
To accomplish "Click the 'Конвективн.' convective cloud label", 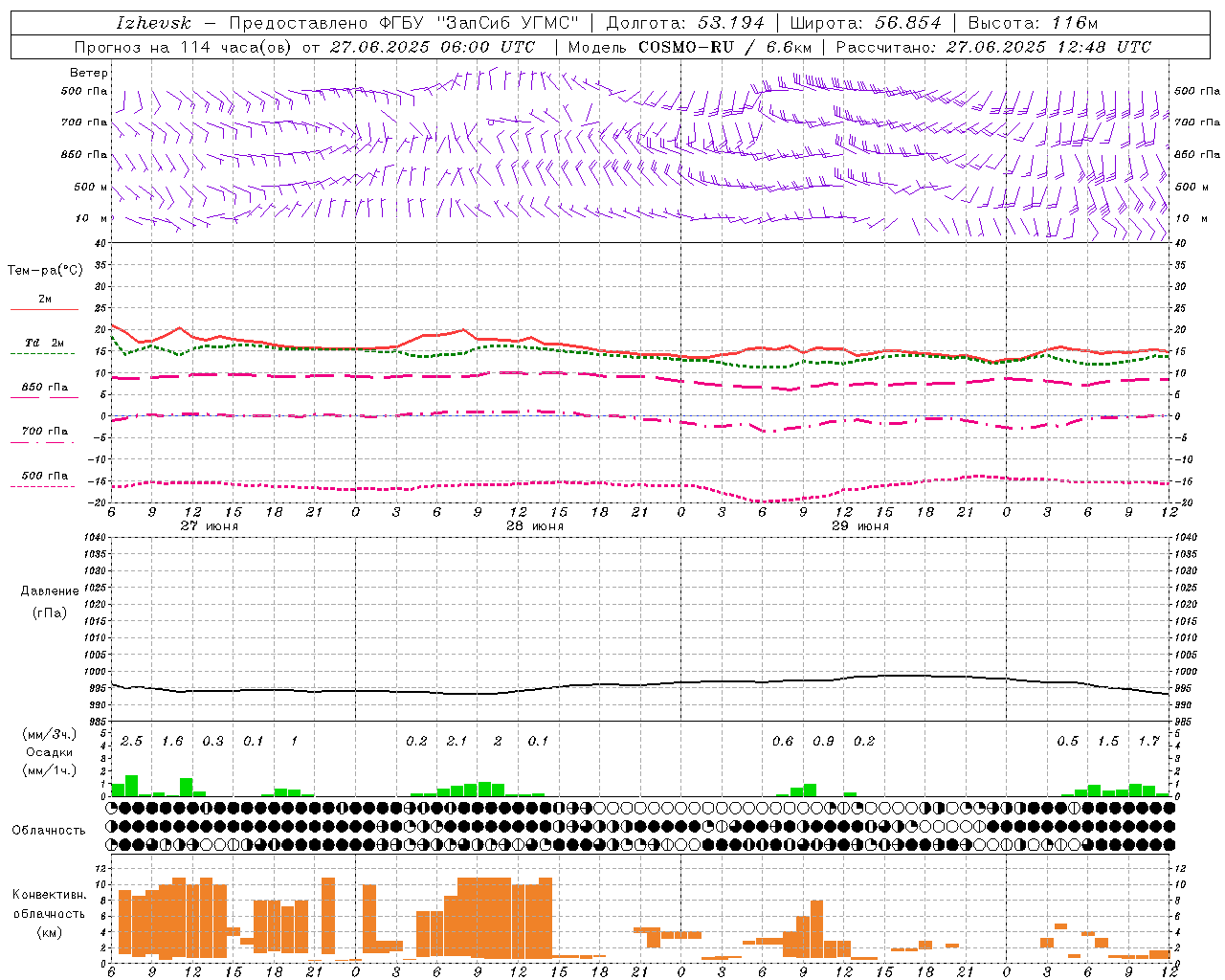I will coord(50,895).
